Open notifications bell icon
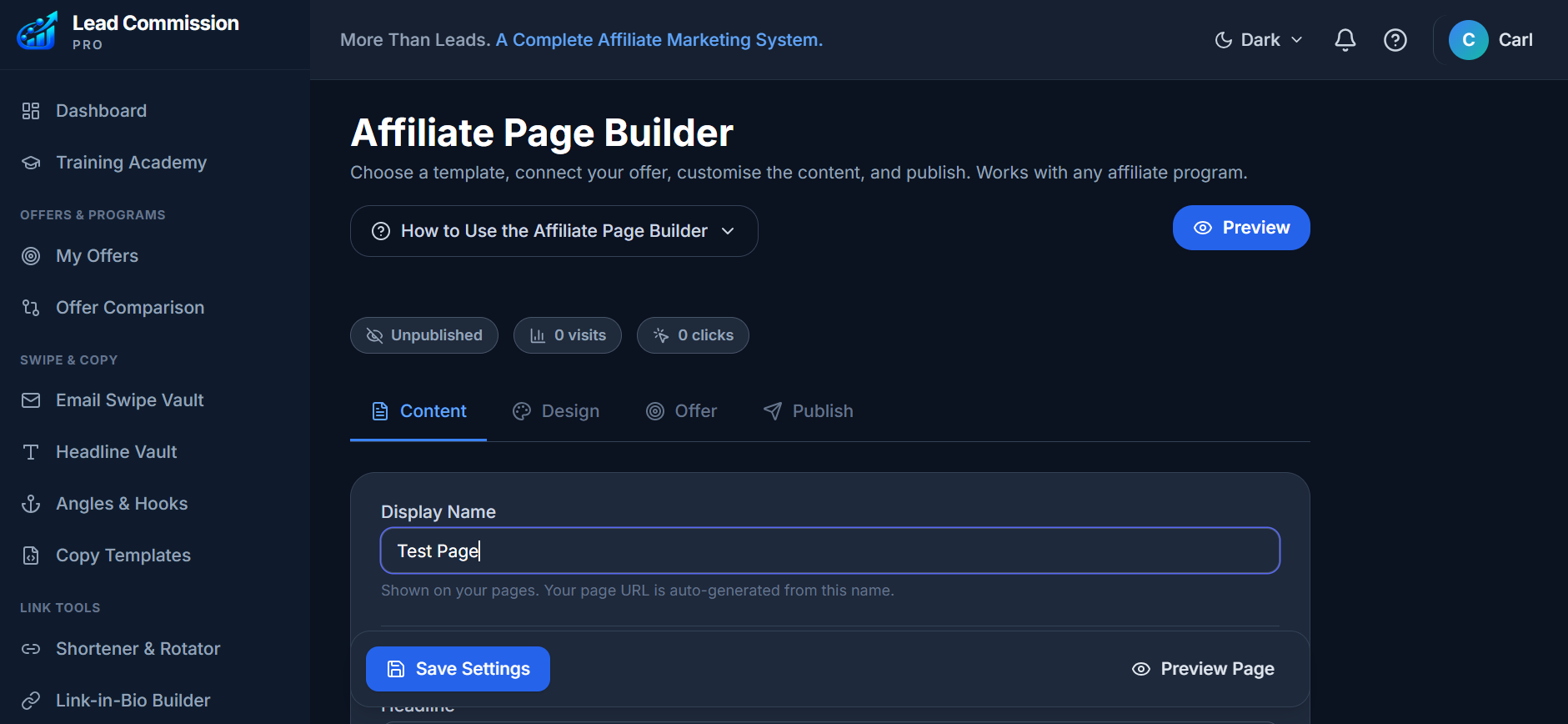1568x724 pixels. [1345, 40]
